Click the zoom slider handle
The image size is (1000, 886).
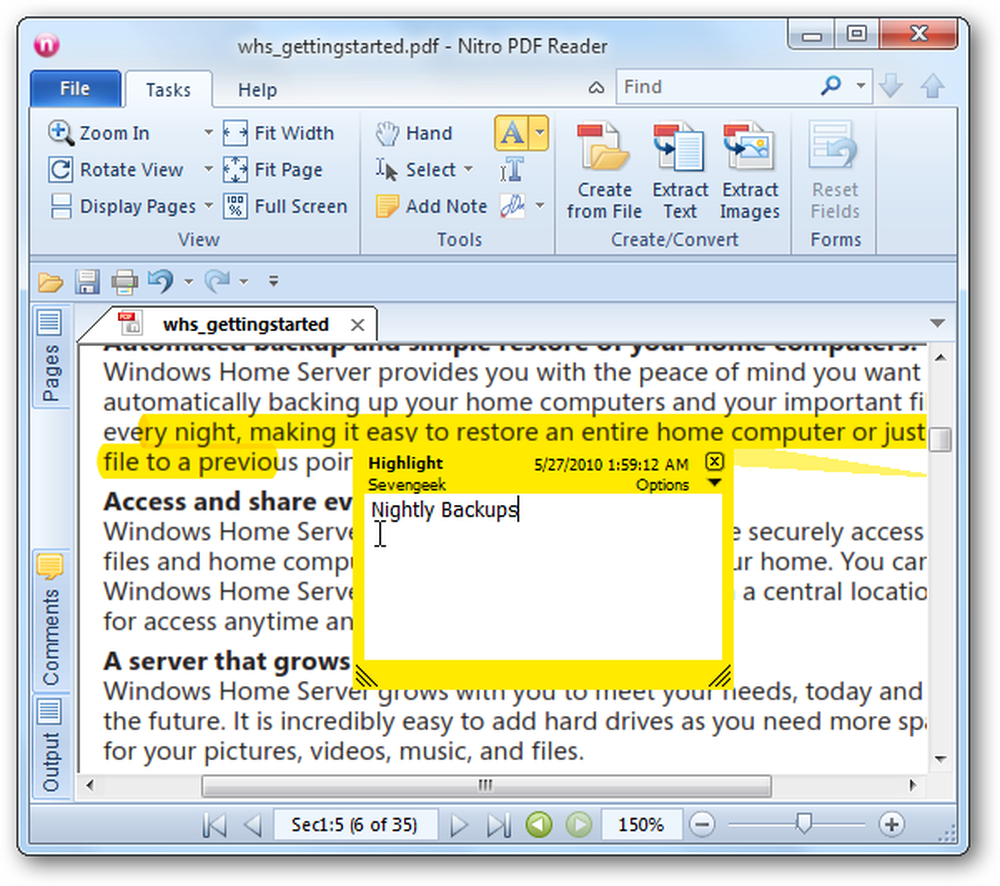pyautogui.click(x=804, y=824)
